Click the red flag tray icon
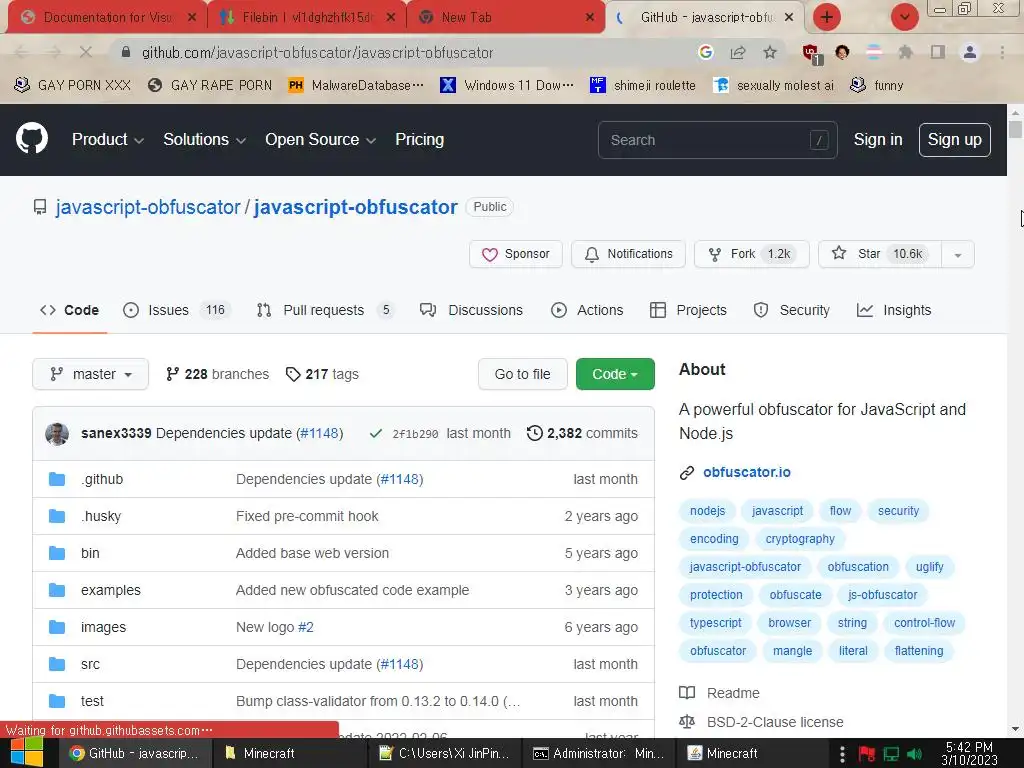Screen dimensions: 1024x768 coord(867,754)
